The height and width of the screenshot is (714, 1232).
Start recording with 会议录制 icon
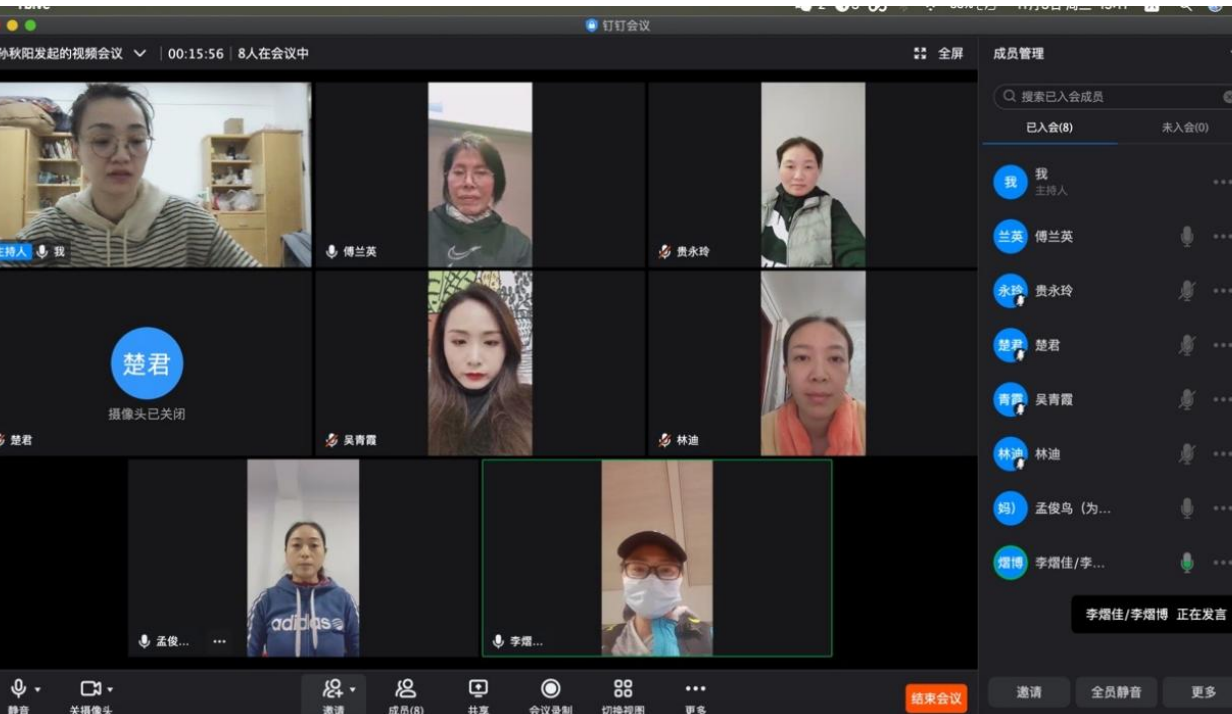[550, 689]
